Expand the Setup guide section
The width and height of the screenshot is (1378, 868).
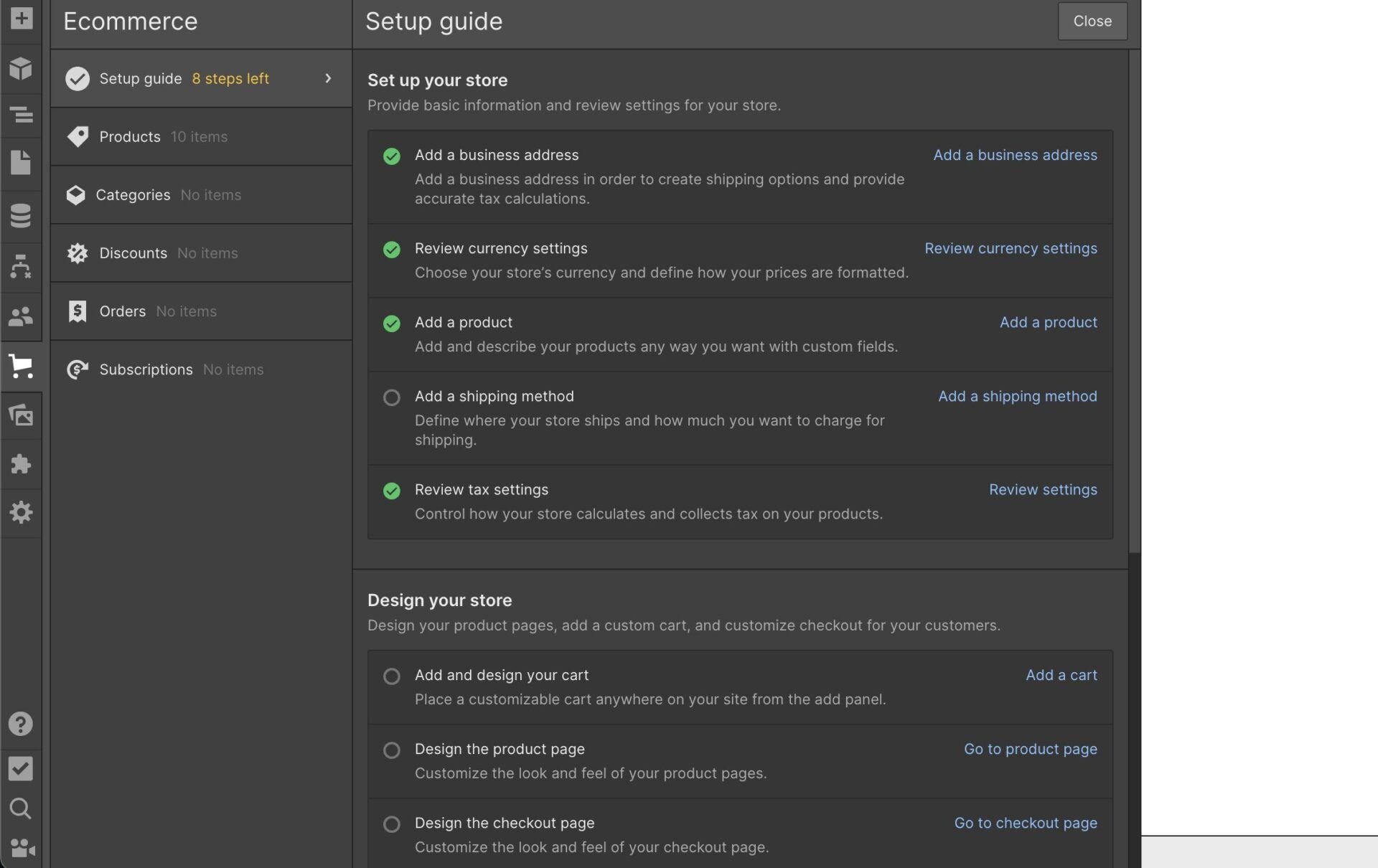327,77
